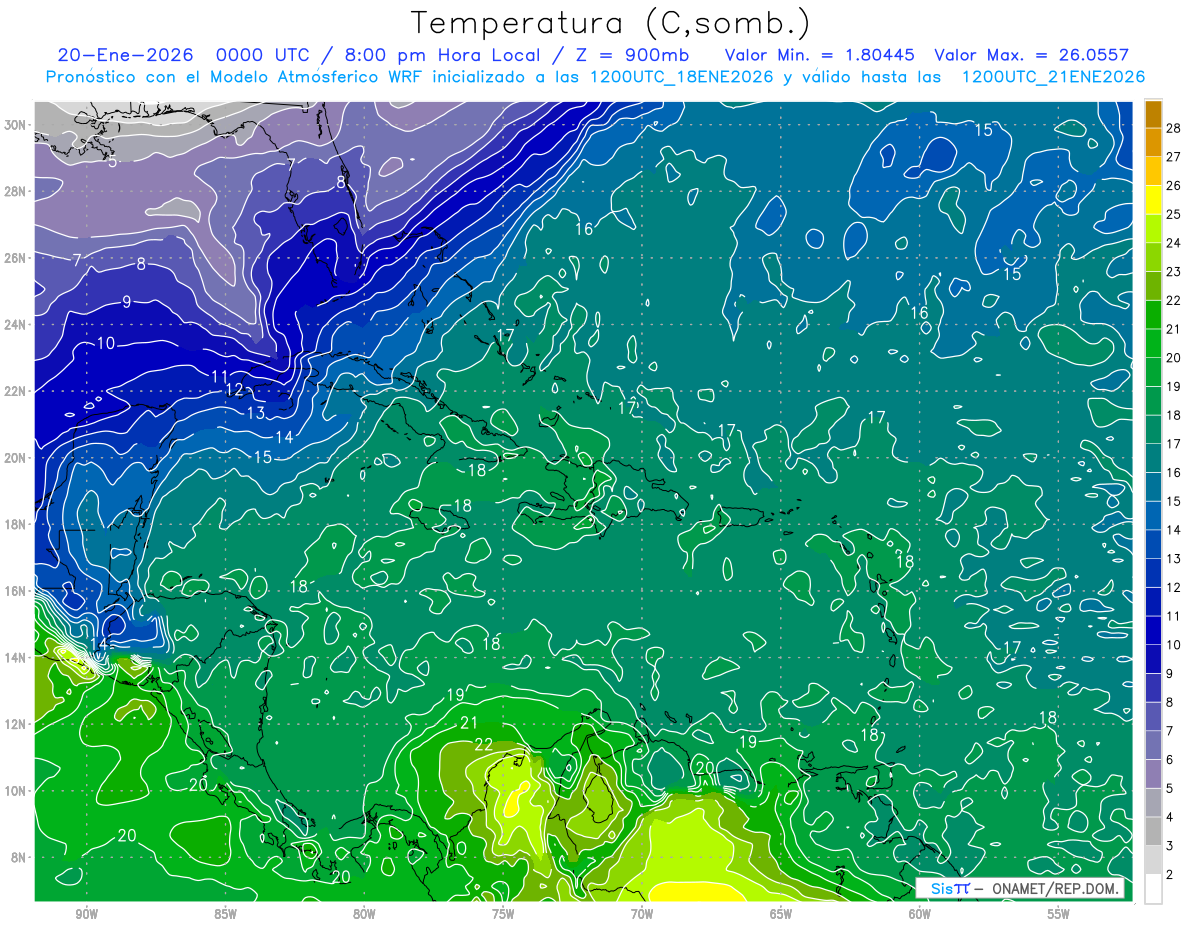
Task: Click longitude label '60W'
Action: click(920, 914)
